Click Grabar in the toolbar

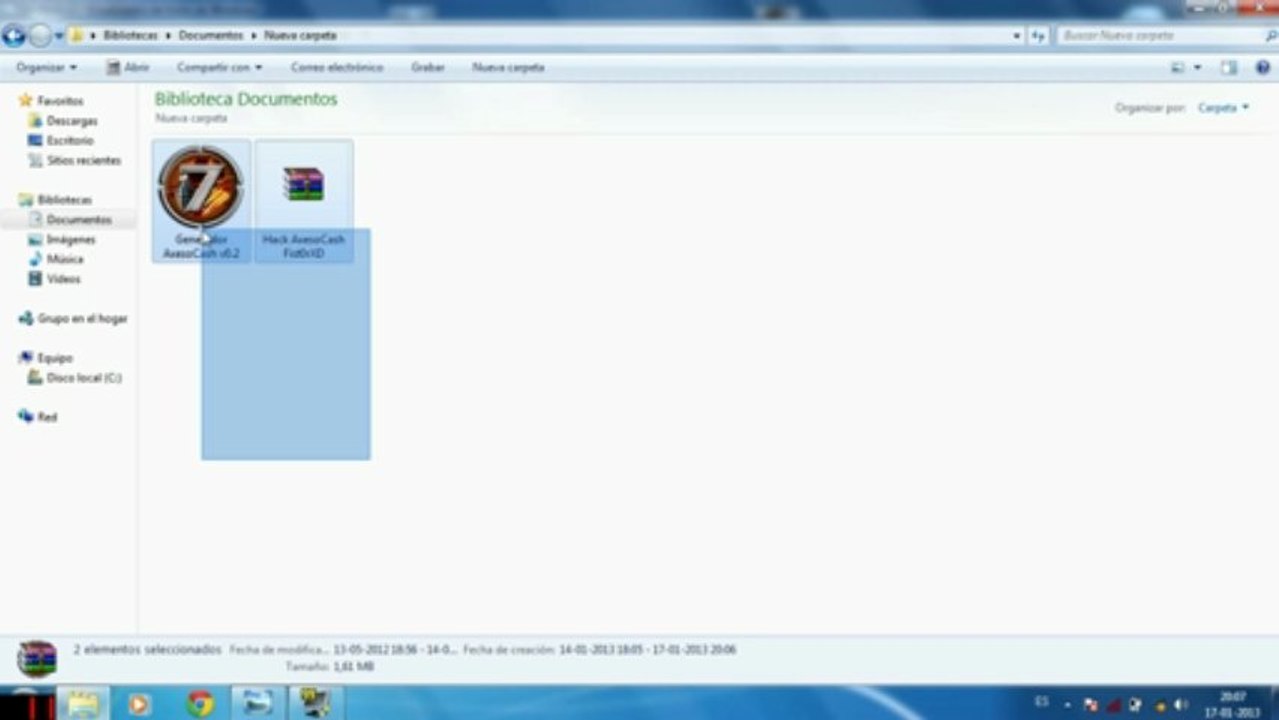coord(428,67)
